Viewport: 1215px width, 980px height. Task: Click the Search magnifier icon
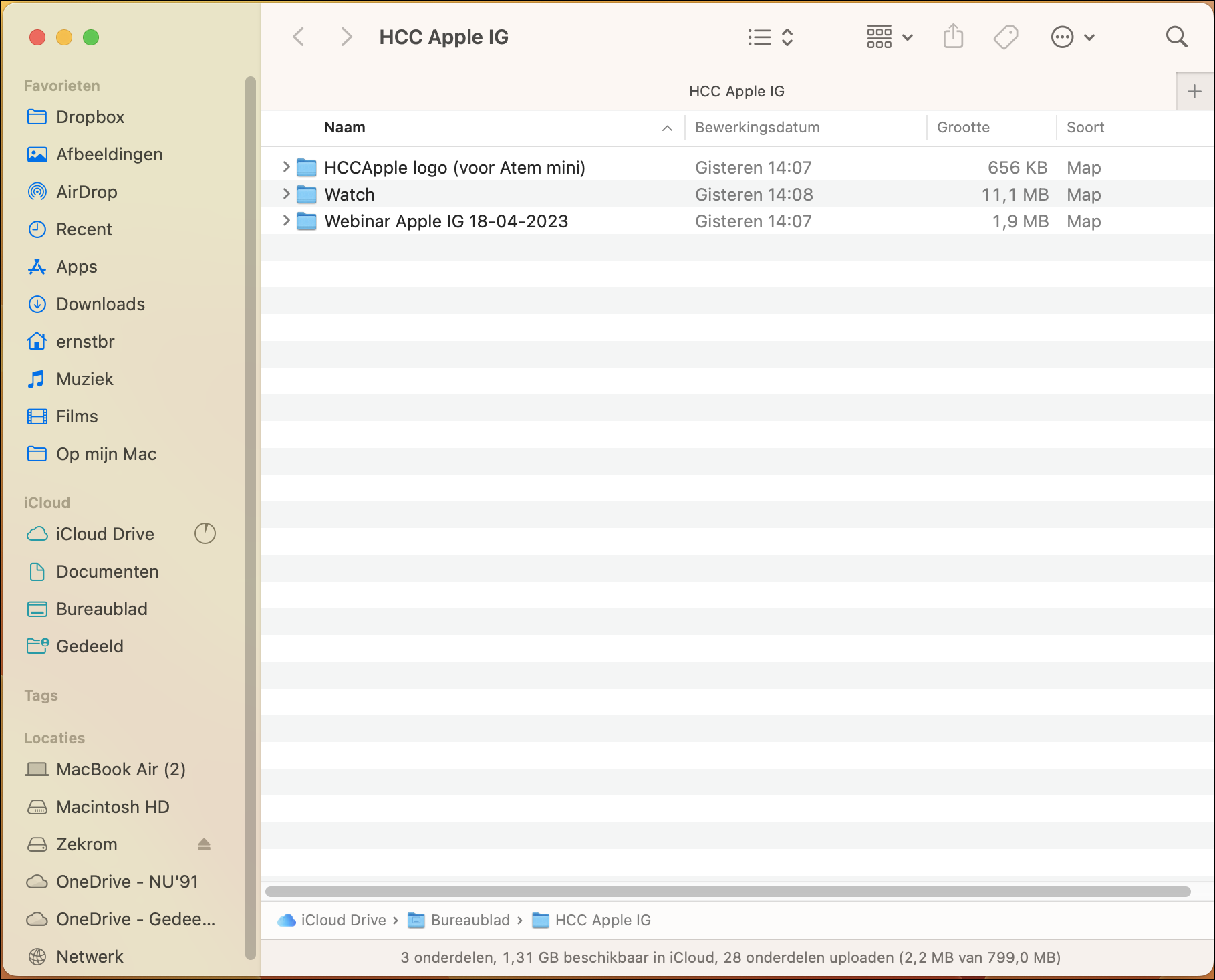pos(1176,37)
